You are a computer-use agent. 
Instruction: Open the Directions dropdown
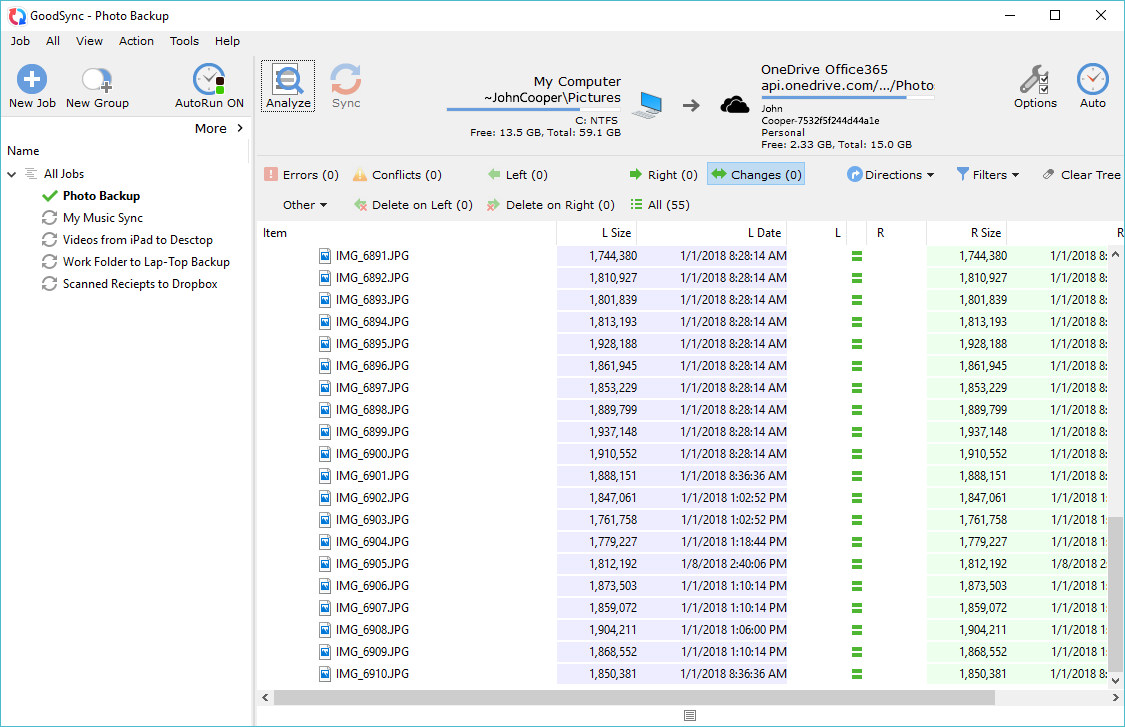point(890,175)
